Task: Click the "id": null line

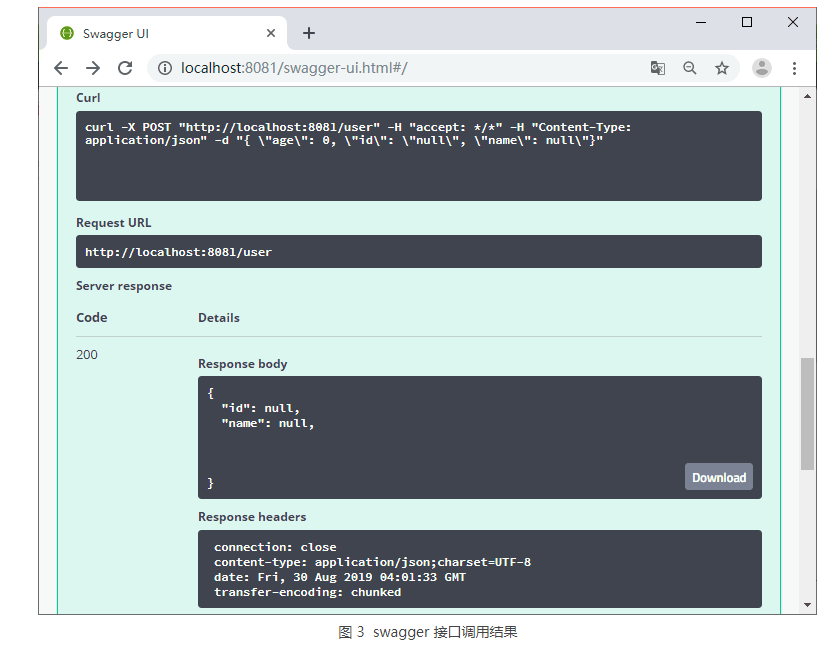Action: [260, 408]
